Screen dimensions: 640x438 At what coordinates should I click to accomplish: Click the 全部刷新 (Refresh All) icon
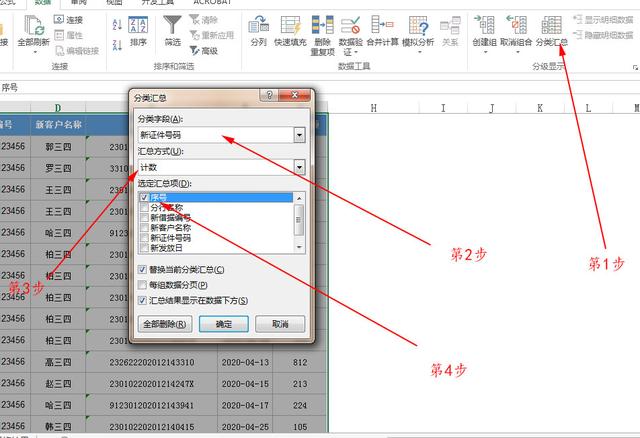pos(33,26)
